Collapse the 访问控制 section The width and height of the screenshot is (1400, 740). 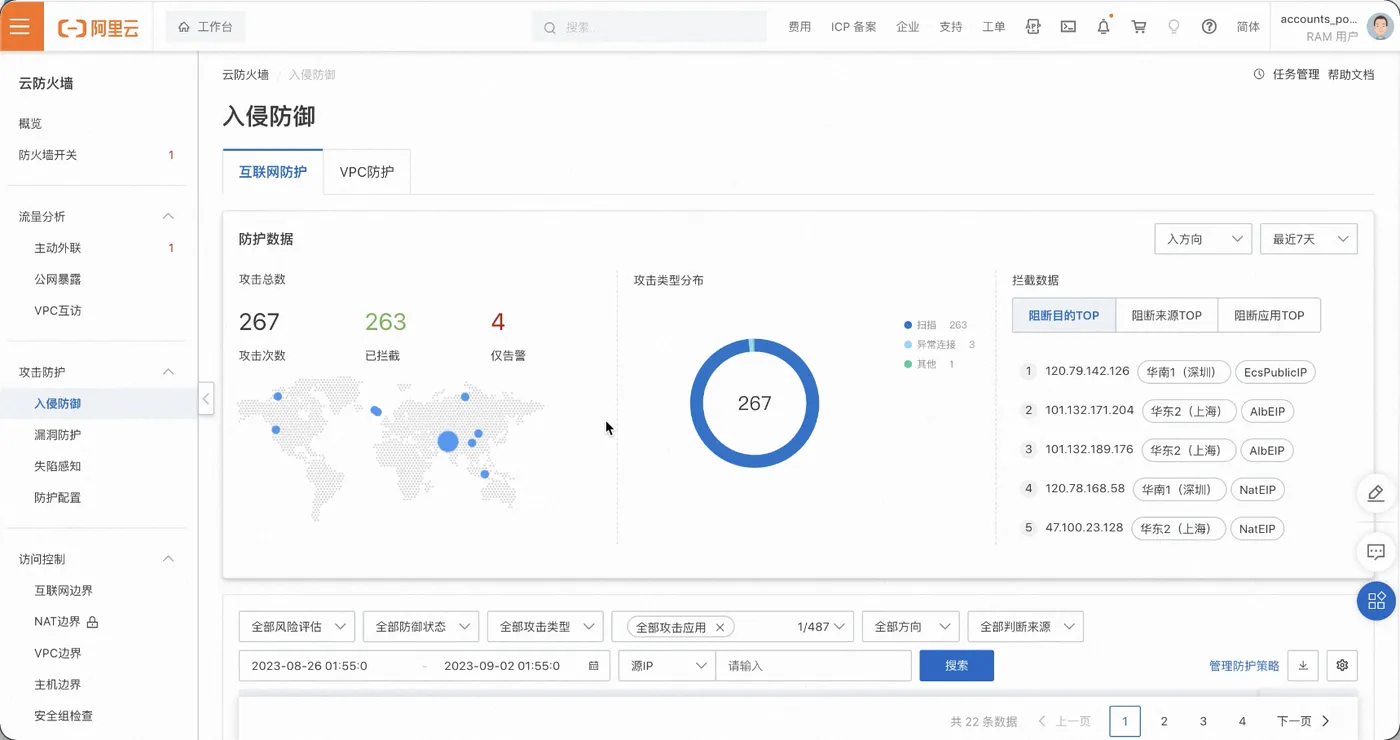[x=168, y=559]
